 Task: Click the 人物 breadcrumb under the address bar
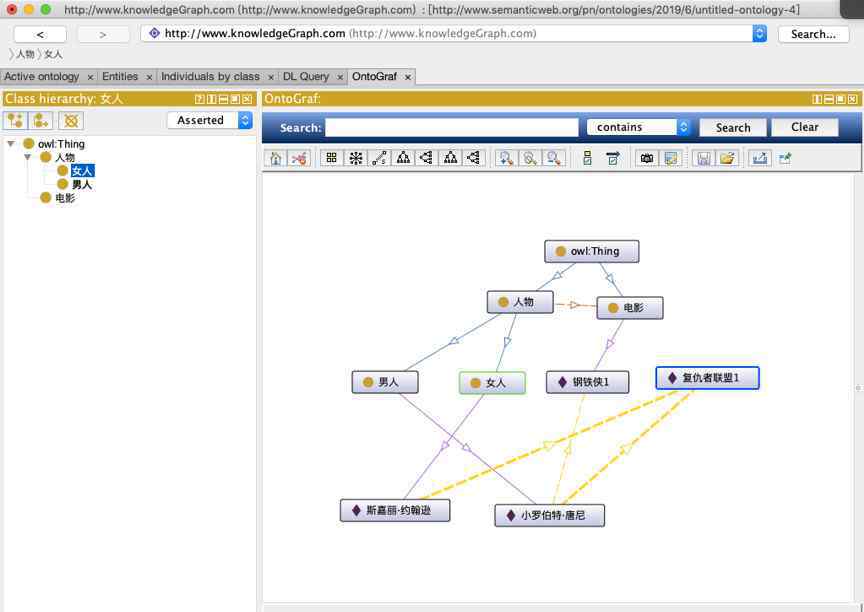coord(25,54)
